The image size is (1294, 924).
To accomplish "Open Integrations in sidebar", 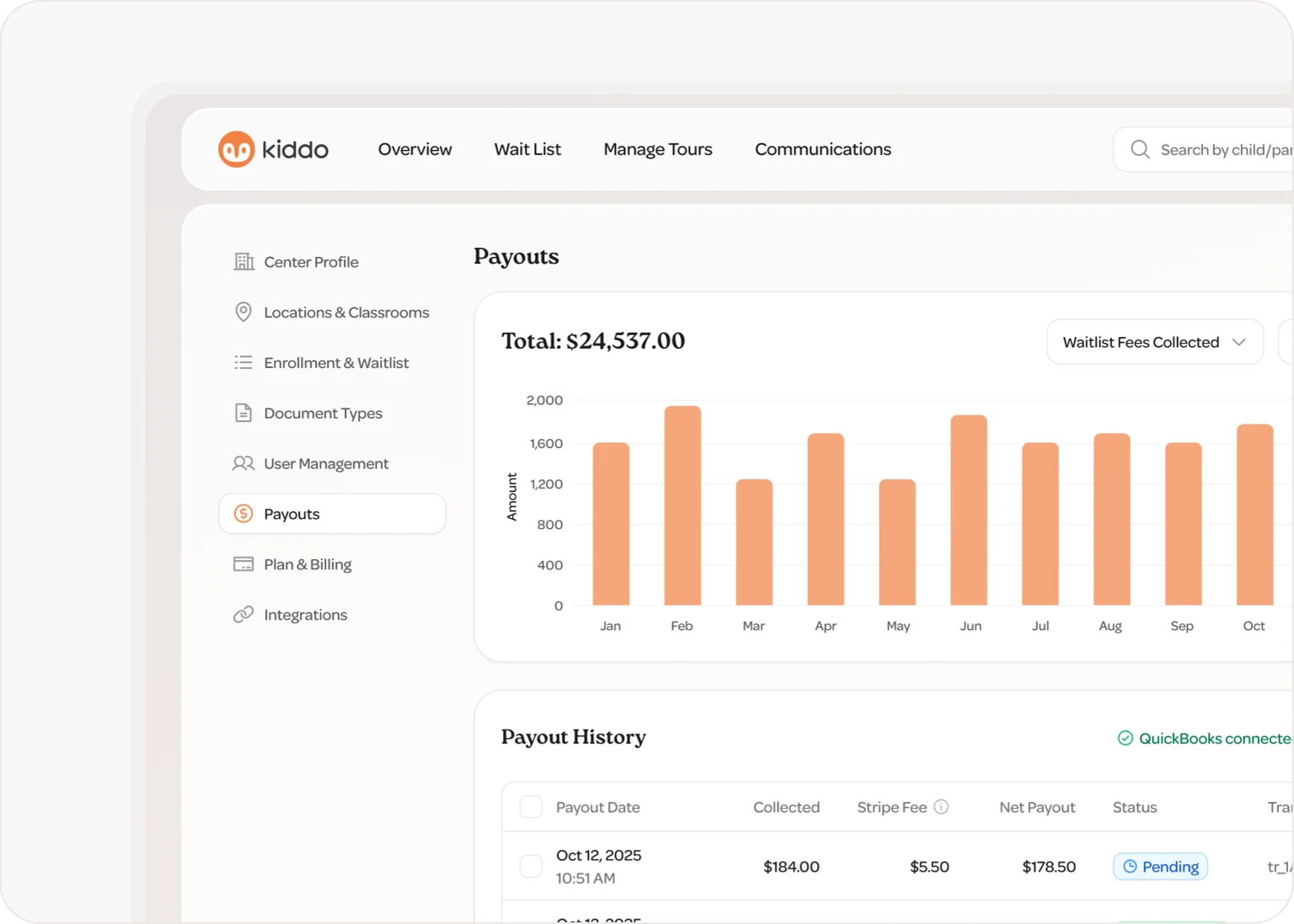I will point(332,615).
